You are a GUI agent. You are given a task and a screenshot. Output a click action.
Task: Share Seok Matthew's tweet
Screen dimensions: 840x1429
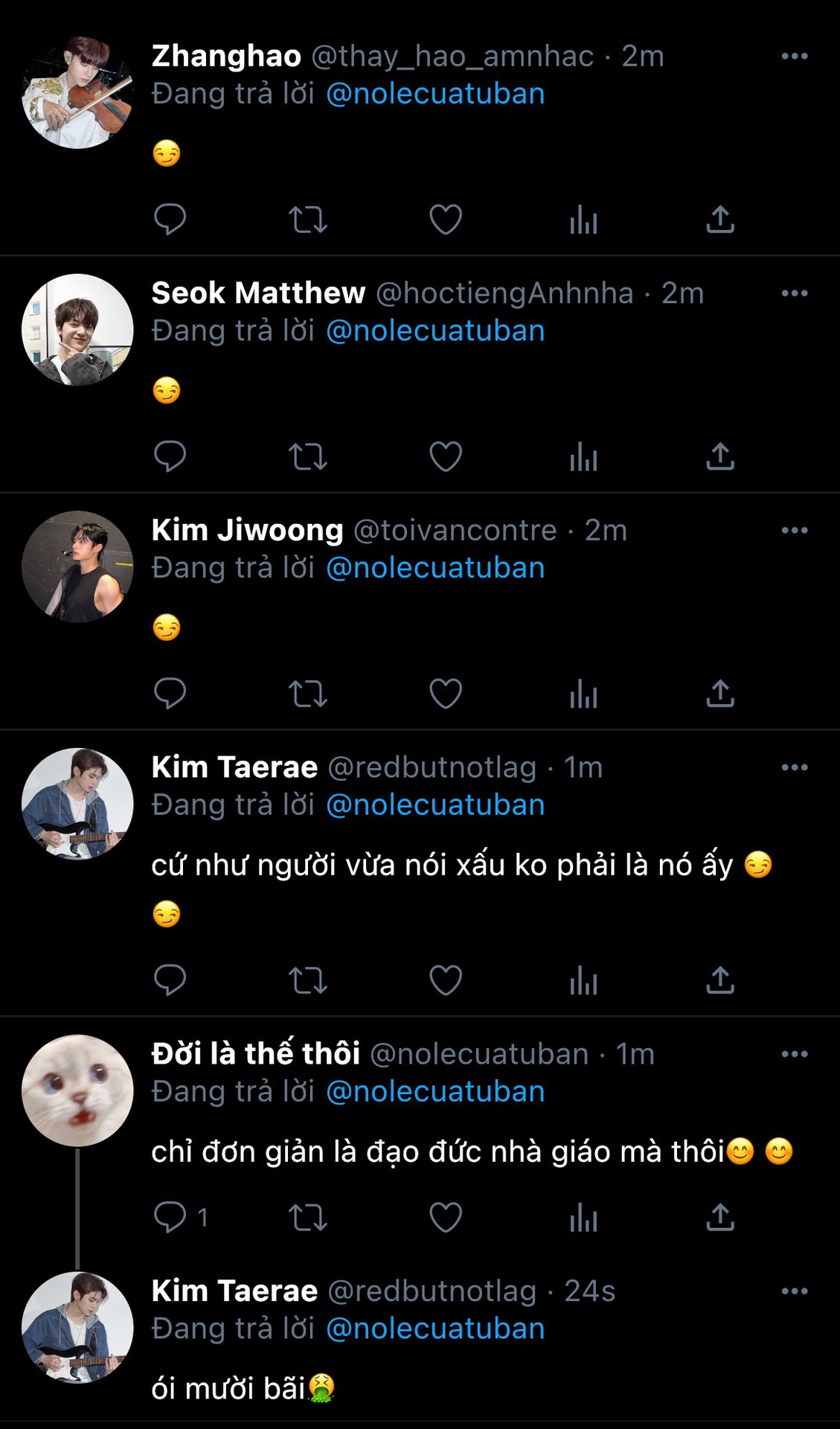(x=720, y=457)
